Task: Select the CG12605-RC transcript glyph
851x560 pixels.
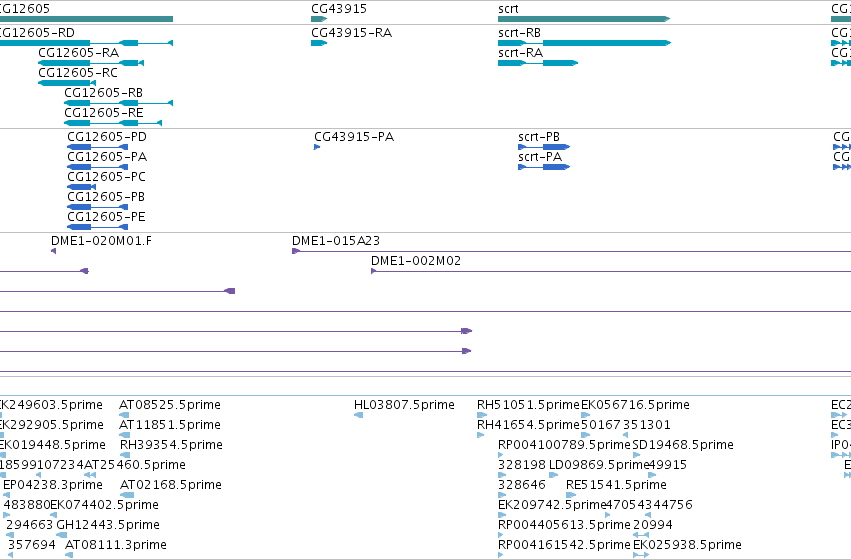Action: pyautogui.click(x=67, y=83)
